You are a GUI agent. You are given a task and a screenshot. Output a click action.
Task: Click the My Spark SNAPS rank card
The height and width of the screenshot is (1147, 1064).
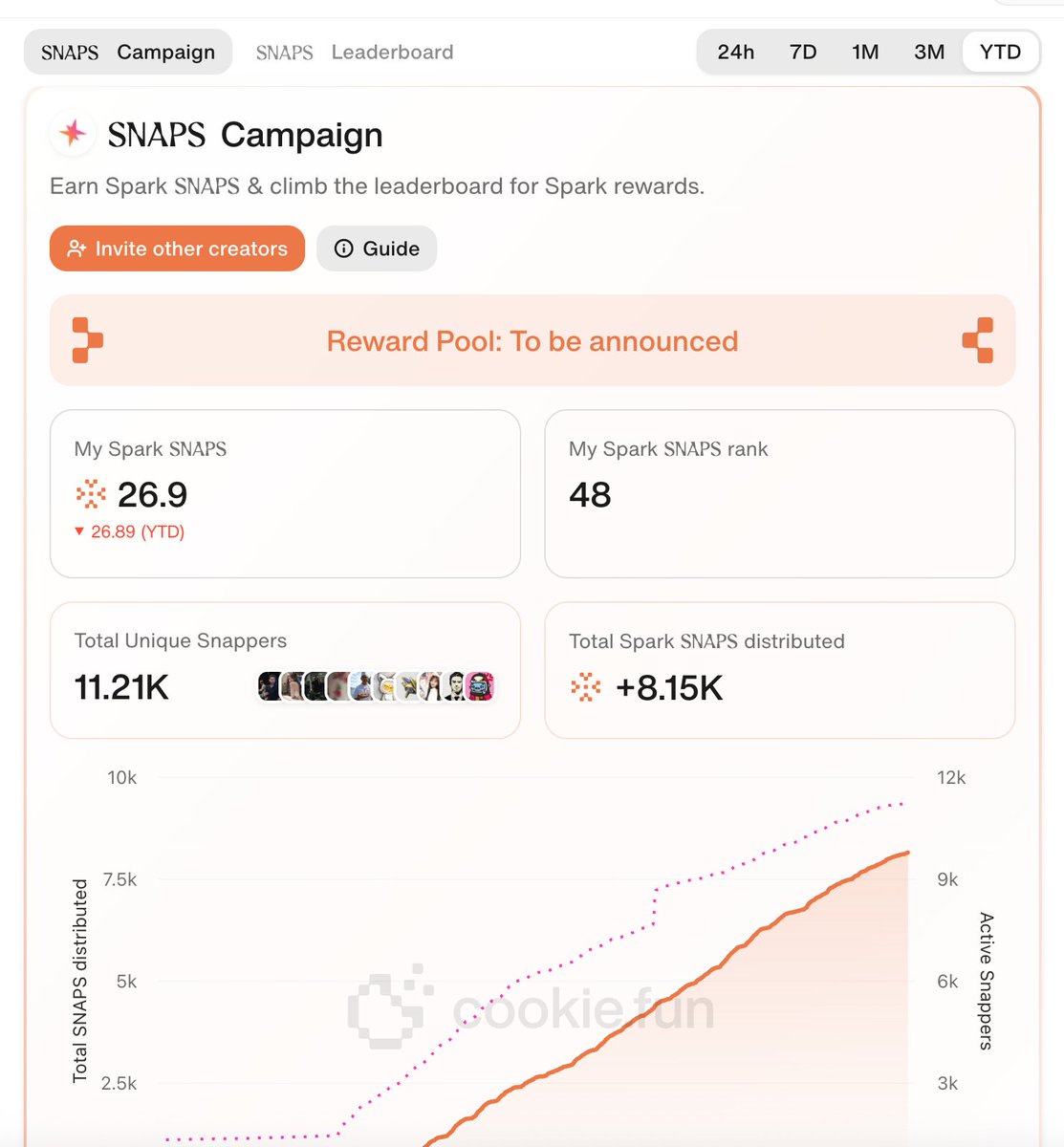[779, 494]
